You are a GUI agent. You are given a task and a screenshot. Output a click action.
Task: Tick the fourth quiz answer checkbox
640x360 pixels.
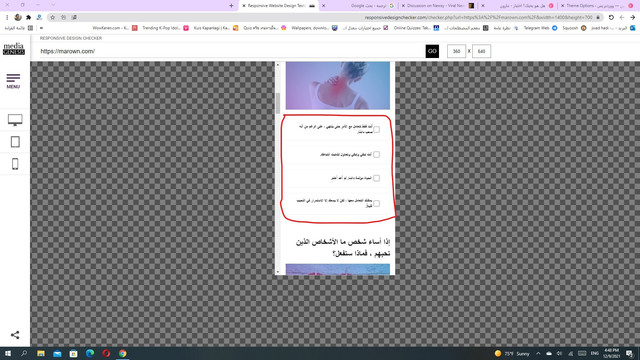point(376,203)
